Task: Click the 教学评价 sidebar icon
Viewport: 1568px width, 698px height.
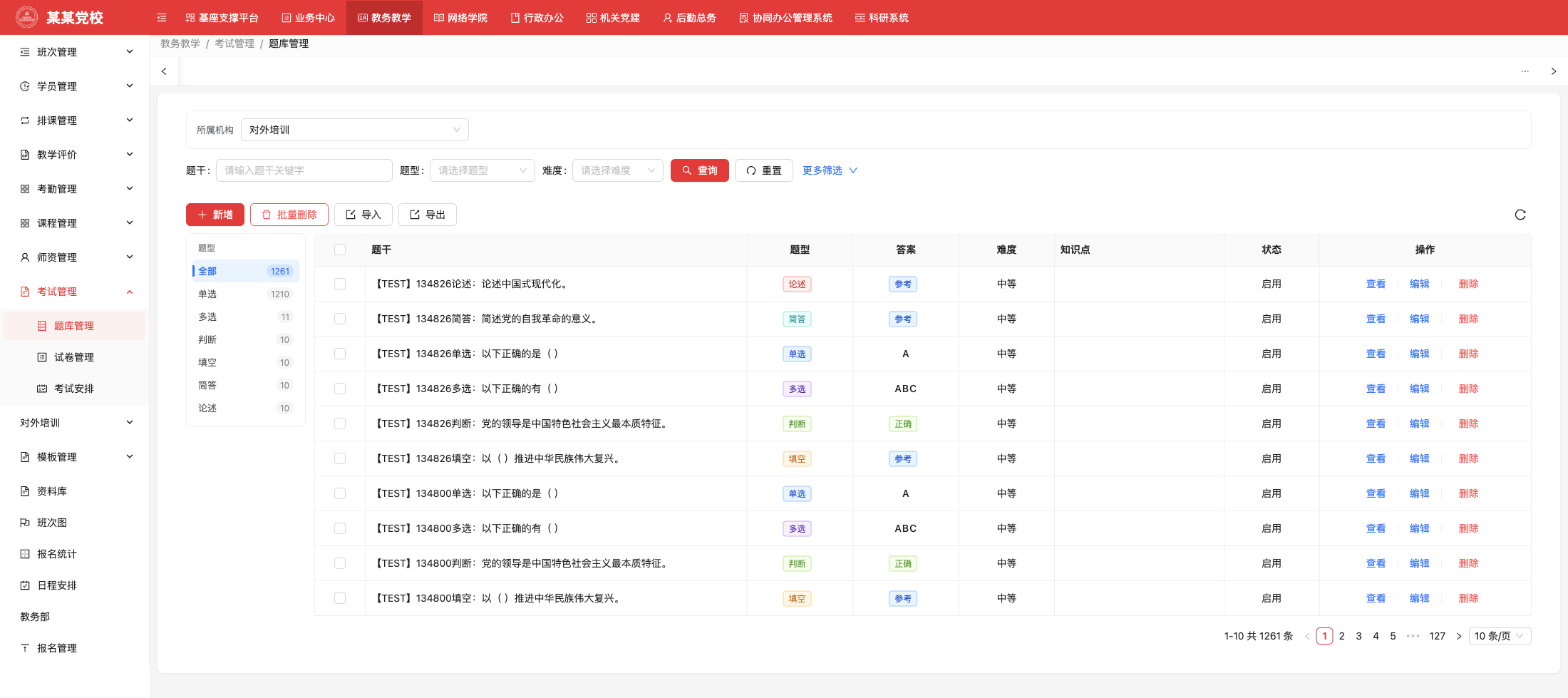Action: tap(25, 155)
